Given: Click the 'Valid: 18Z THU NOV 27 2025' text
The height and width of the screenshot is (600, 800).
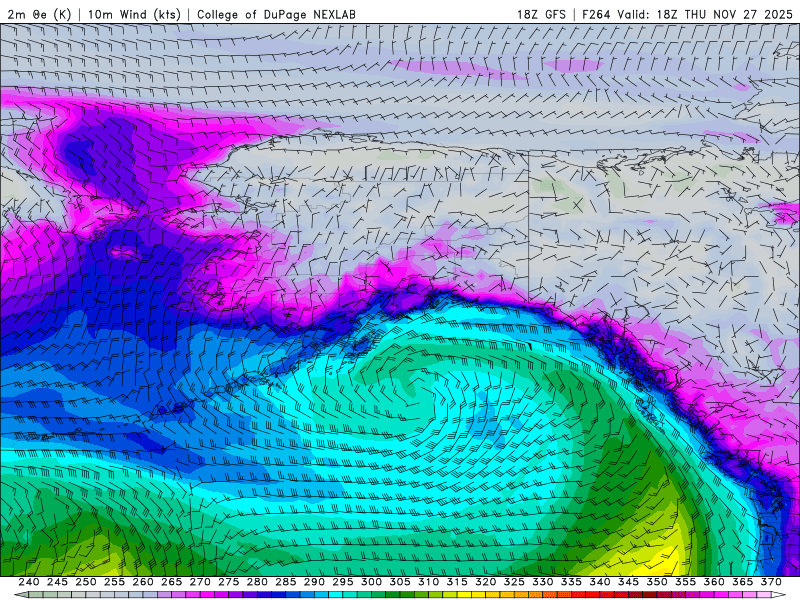Looking at the screenshot, I should 705,14.
